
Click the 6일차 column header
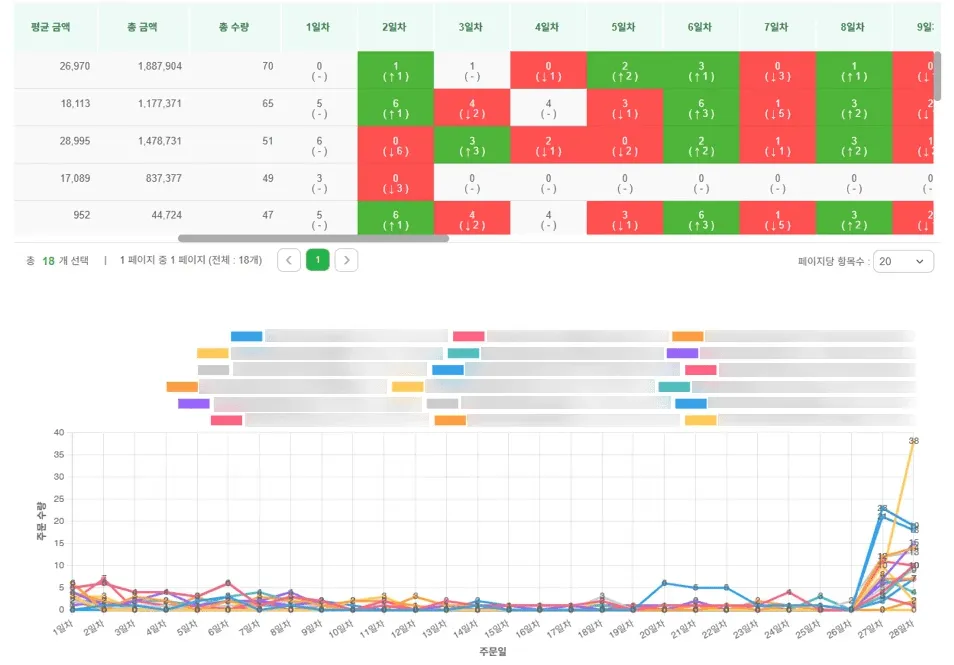pos(700,27)
